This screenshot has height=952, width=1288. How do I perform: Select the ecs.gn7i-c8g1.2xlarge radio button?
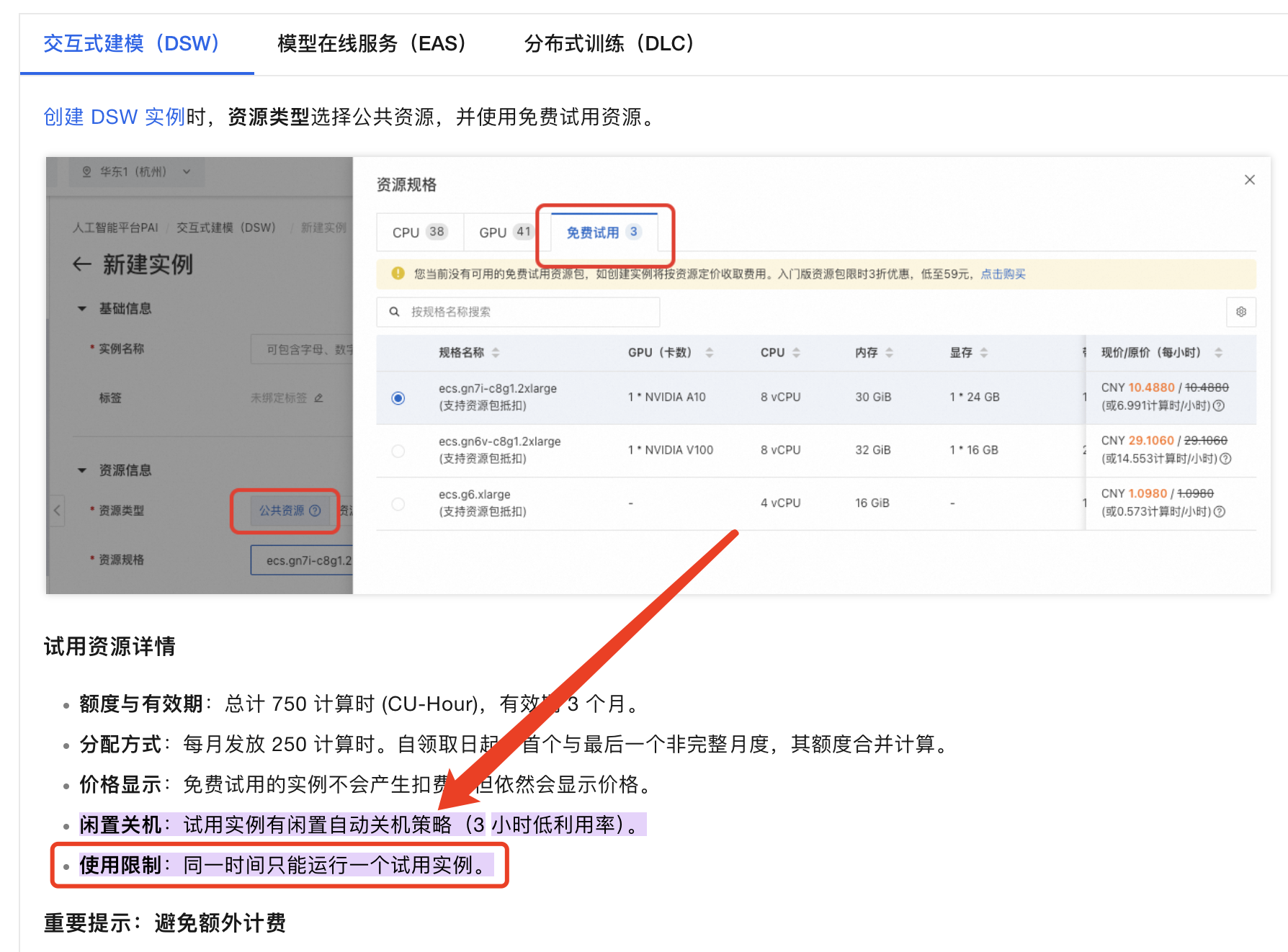tap(398, 397)
